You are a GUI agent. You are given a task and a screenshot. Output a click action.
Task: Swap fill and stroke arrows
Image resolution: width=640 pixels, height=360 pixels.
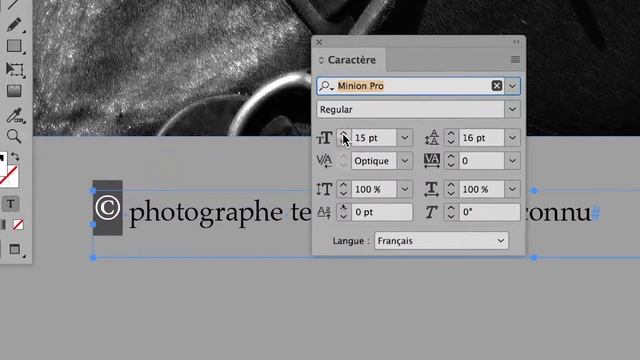[x=16, y=156]
